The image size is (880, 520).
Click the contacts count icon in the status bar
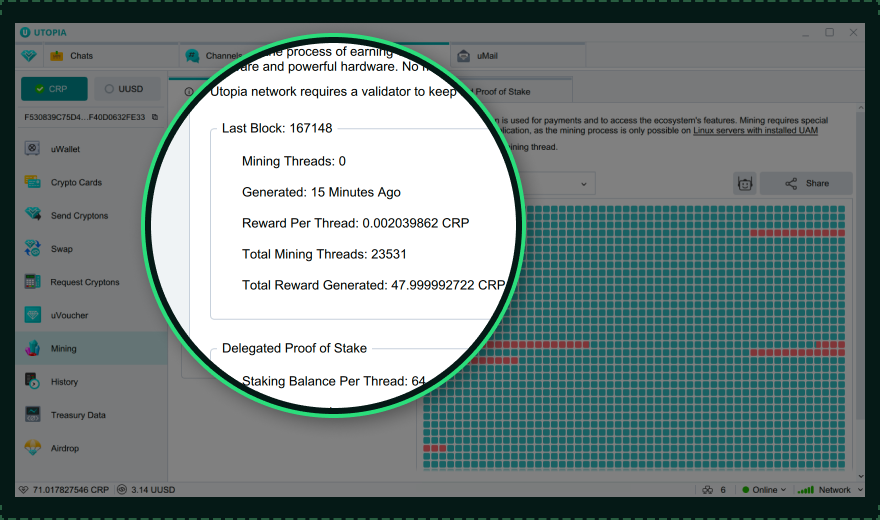708,490
